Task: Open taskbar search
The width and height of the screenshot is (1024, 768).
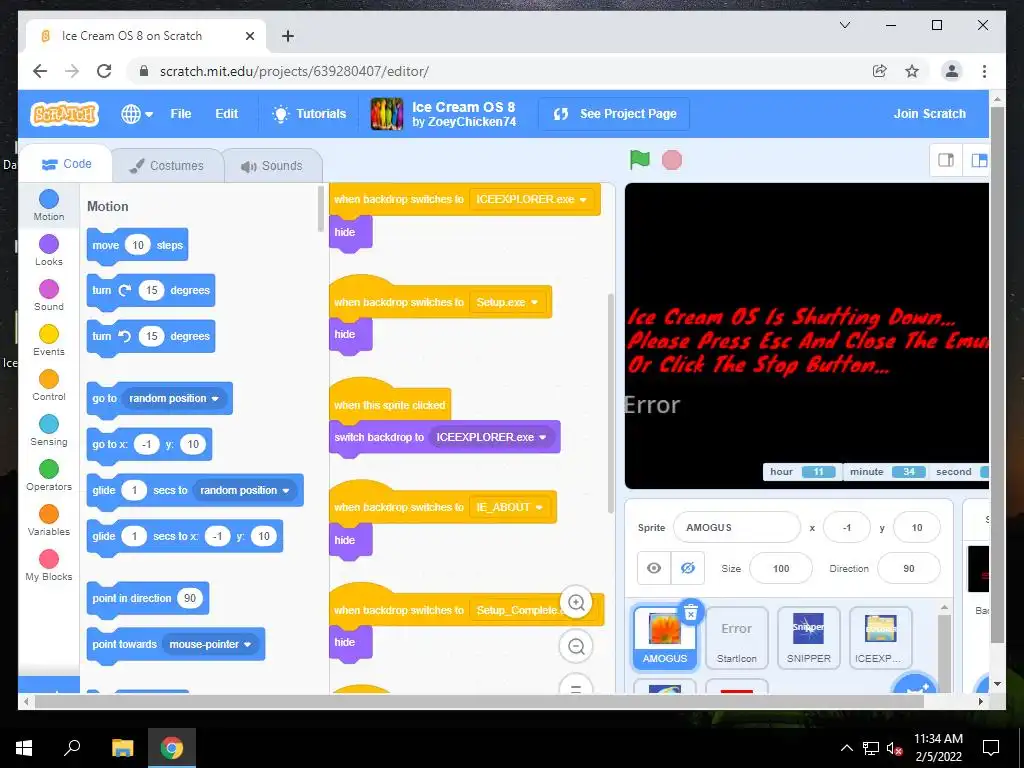Action: pyautogui.click(x=72, y=748)
